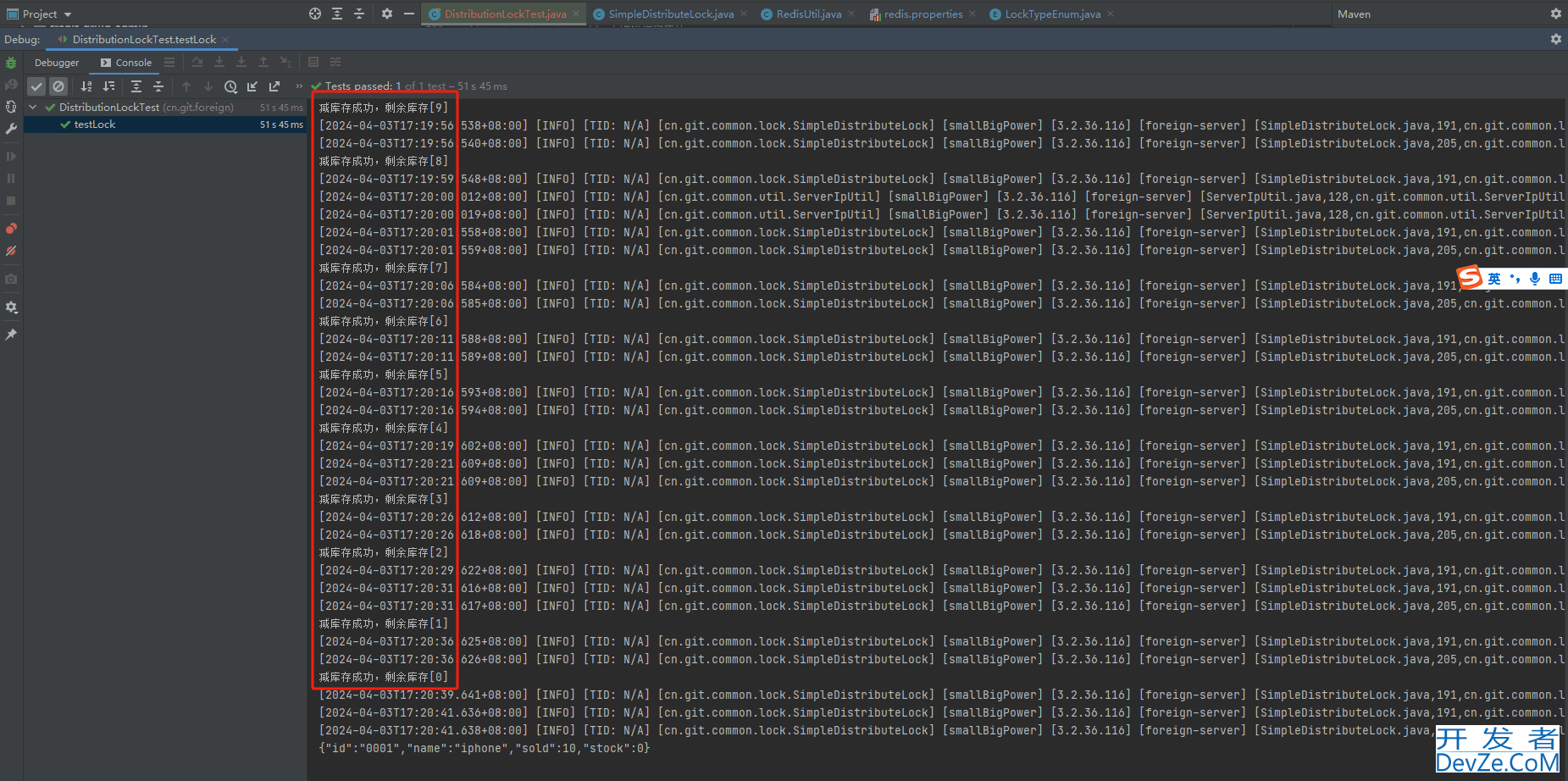Switch to LockTypeEnum.java tab

pos(1053,14)
